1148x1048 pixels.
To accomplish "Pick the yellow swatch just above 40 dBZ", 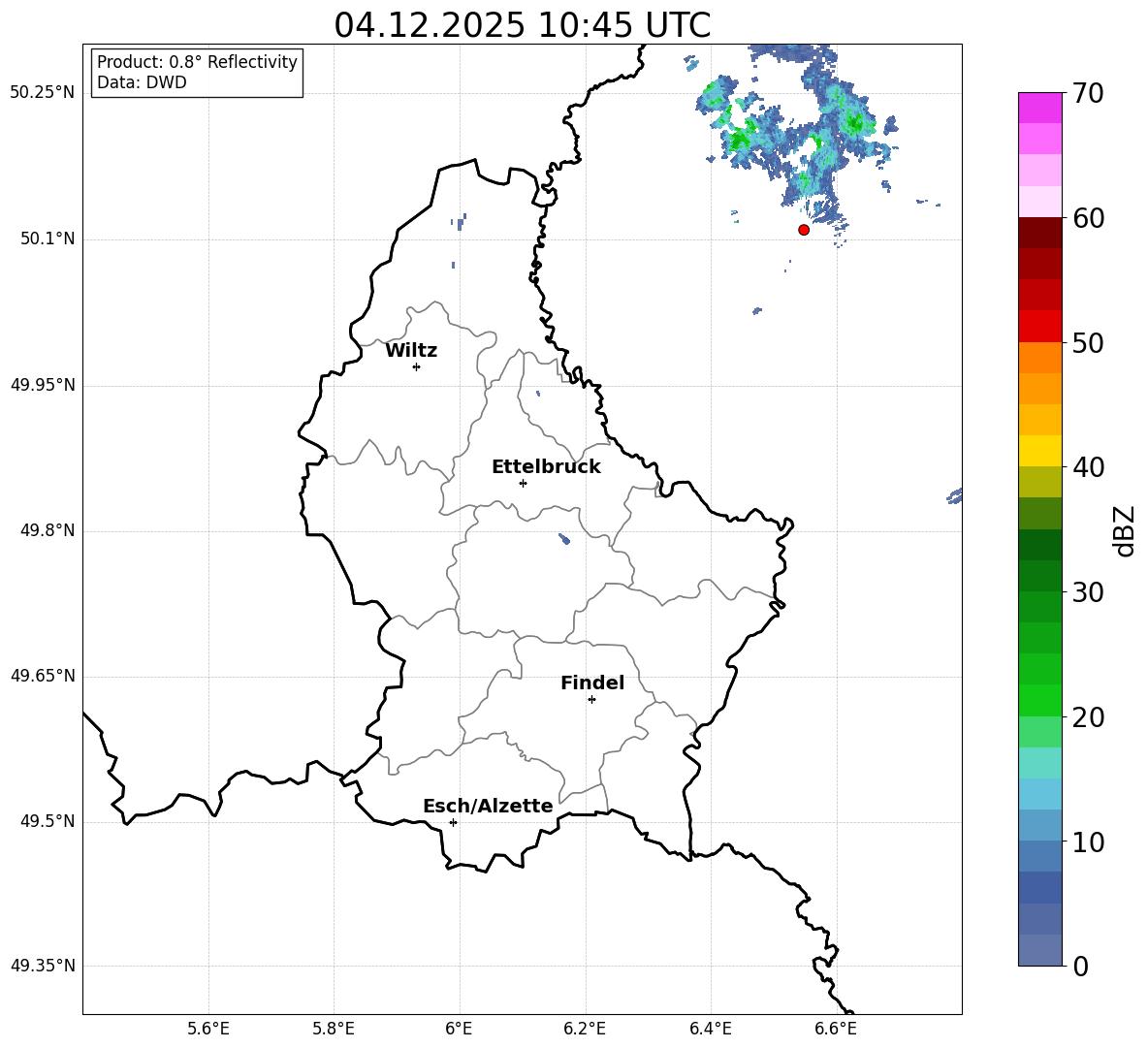I will pyautogui.click(x=1039, y=451).
